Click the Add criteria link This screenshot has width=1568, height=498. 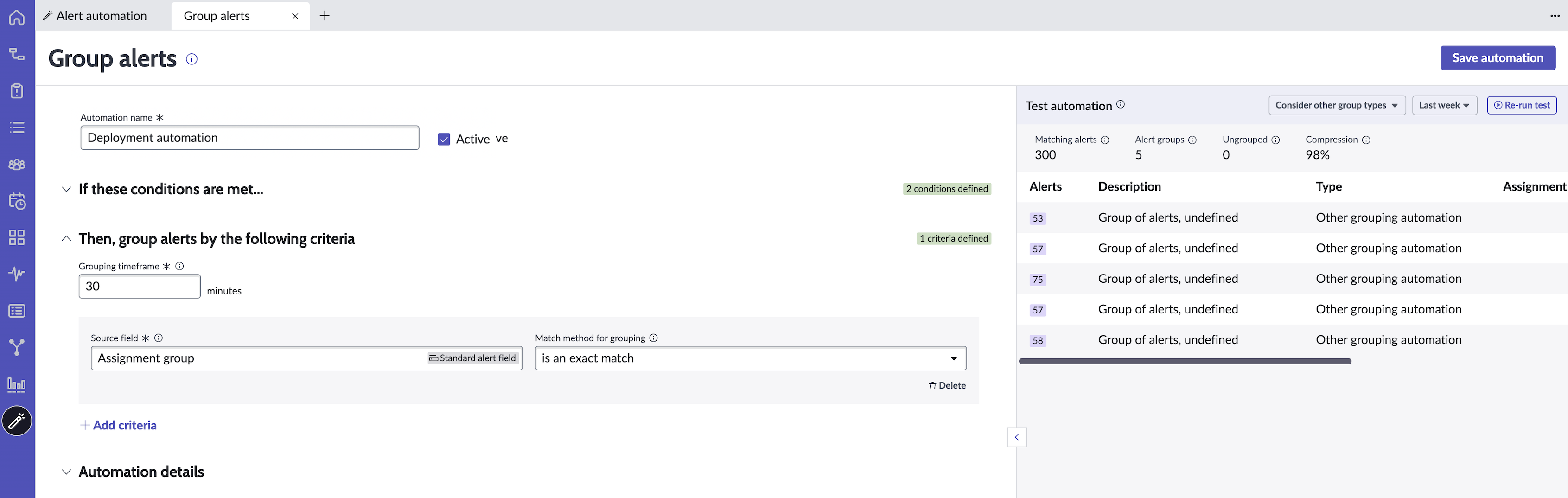[x=118, y=426]
